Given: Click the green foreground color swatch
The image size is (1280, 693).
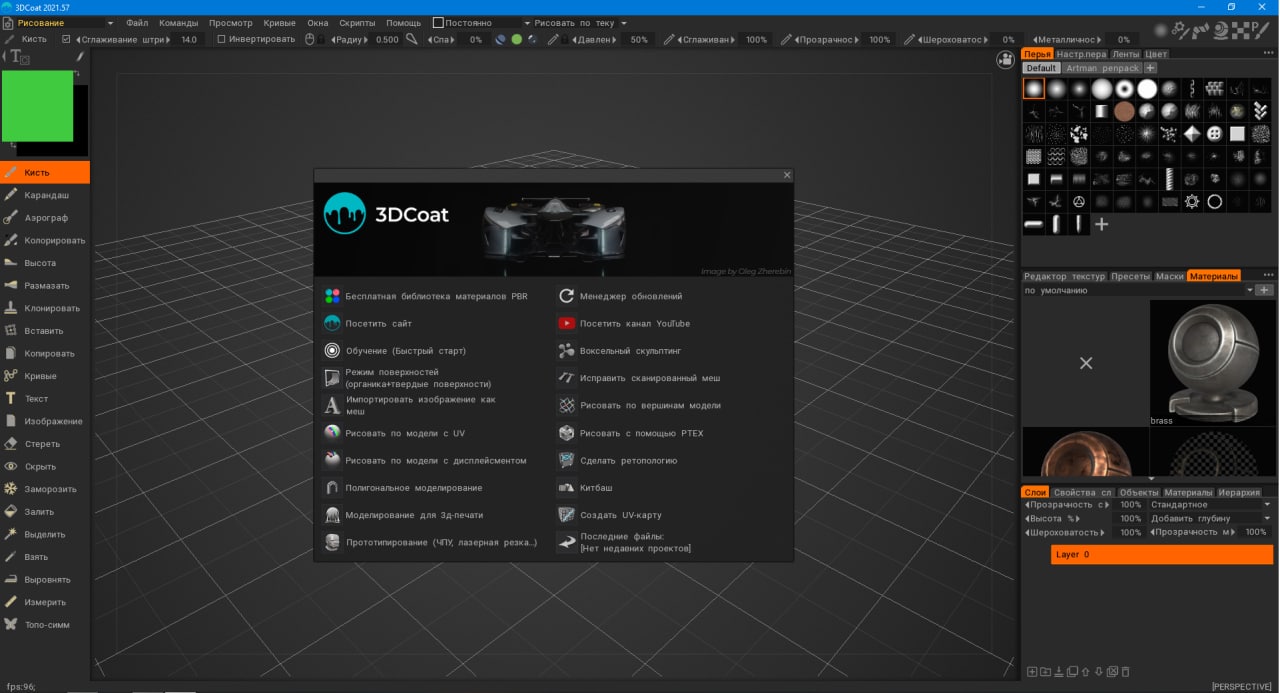Looking at the screenshot, I should click(37, 106).
